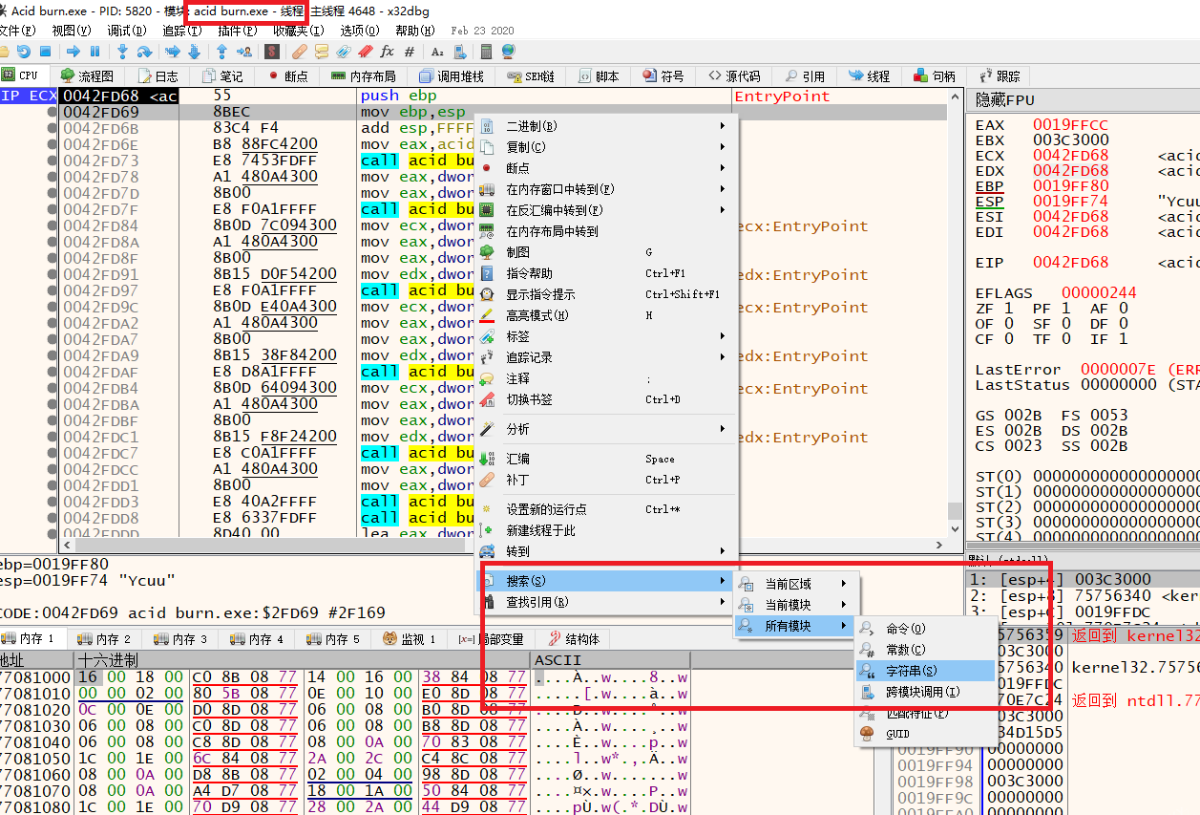Click the restart debugging toolbar icon
Viewport: 1200px width, 815px height.
(x=23, y=51)
